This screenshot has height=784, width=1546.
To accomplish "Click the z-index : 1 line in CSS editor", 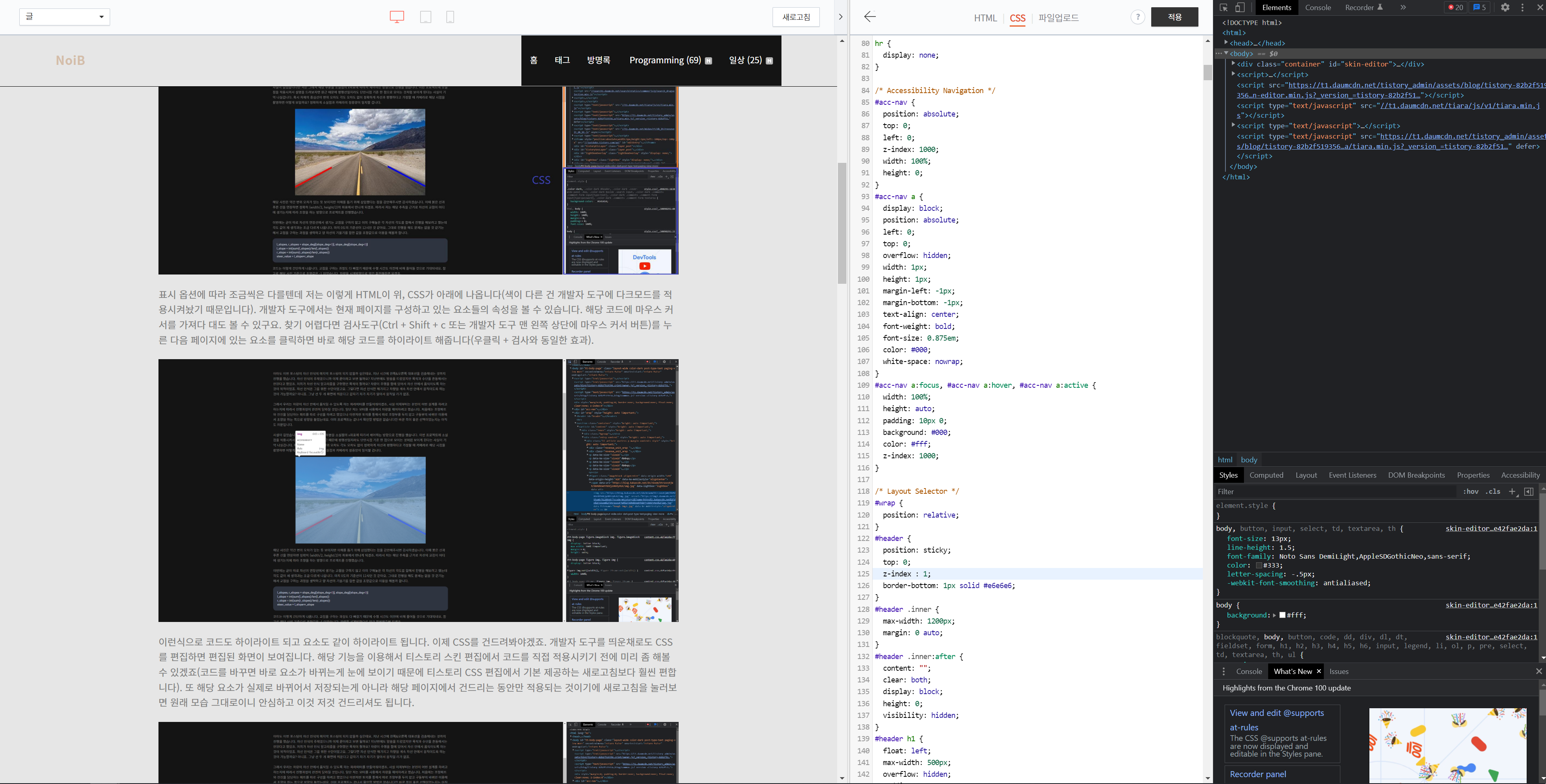I will [x=1038, y=574].
